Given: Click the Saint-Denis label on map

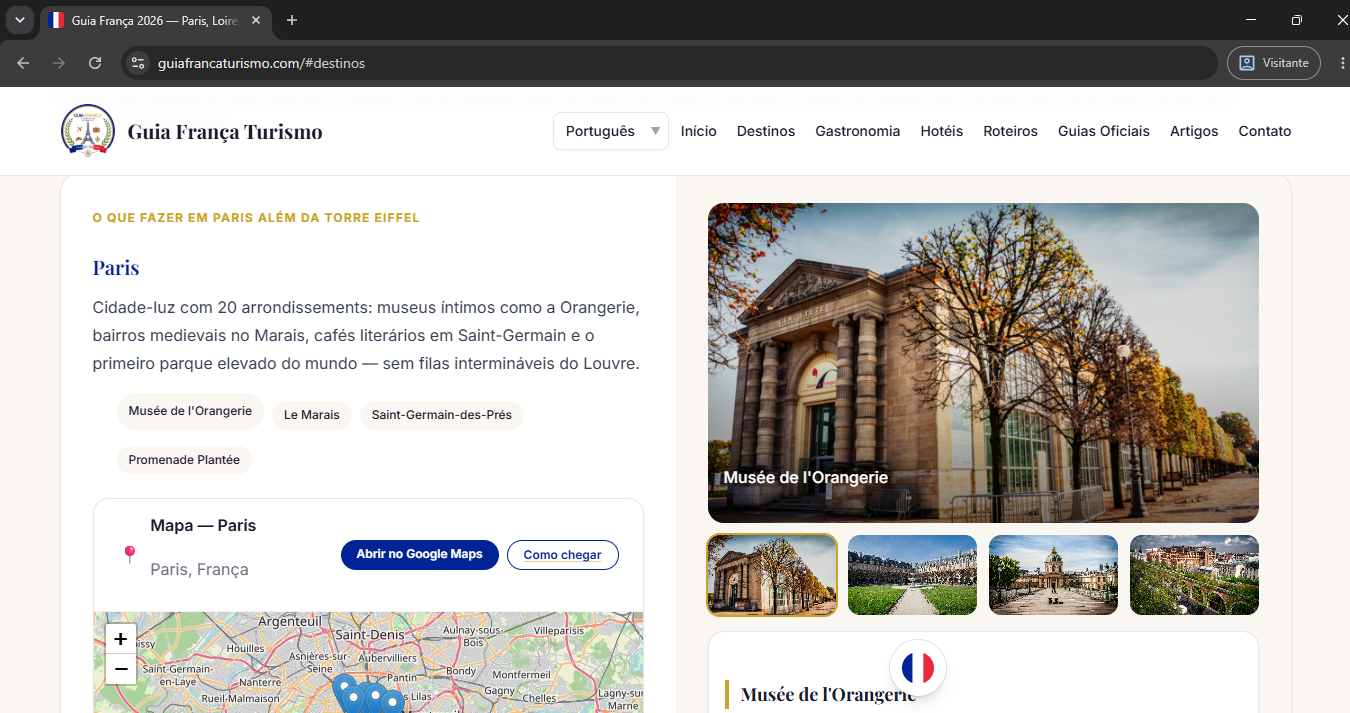Looking at the screenshot, I should [x=369, y=635].
